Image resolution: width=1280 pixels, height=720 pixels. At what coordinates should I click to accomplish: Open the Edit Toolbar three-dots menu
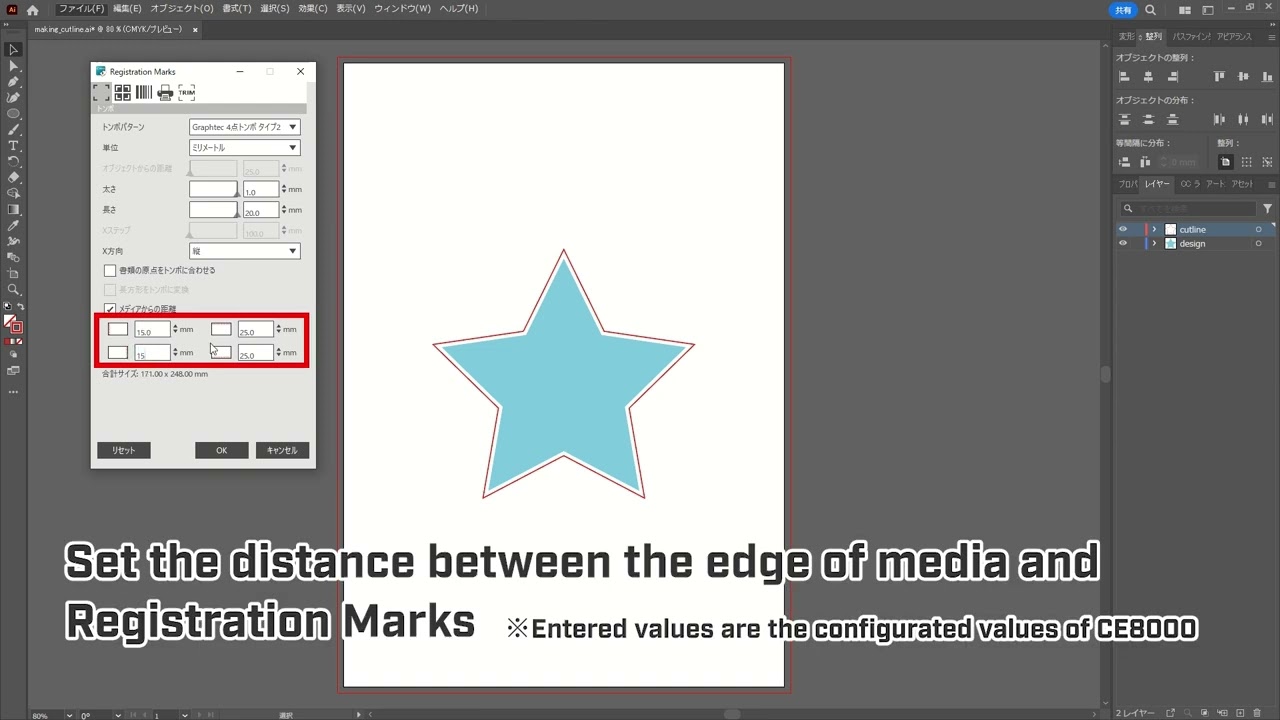click(13, 392)
